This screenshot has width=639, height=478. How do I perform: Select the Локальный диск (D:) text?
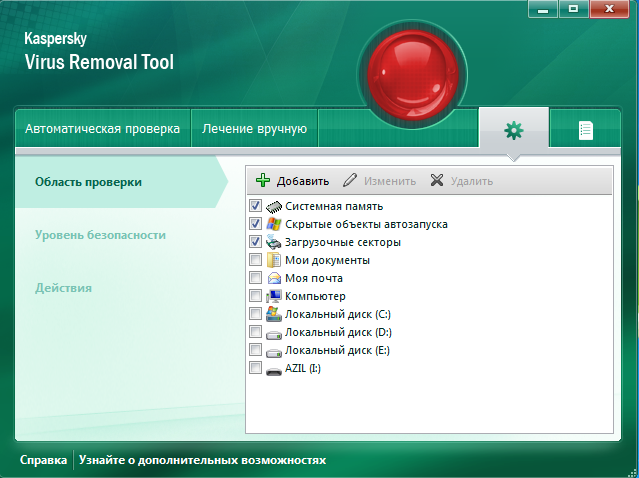[x=338, y=332]
